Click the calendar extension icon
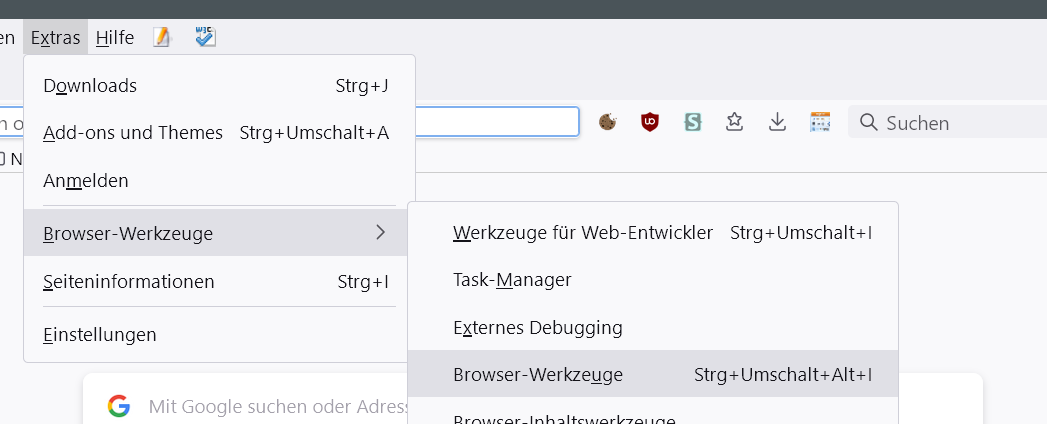This screenshot has width=1047, height=424. pos(820,122)
